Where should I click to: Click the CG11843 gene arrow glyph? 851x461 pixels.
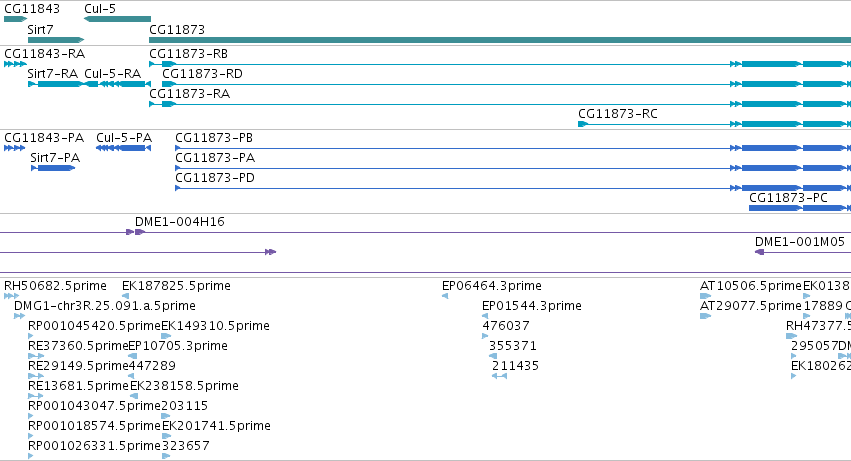coord(15,19)
